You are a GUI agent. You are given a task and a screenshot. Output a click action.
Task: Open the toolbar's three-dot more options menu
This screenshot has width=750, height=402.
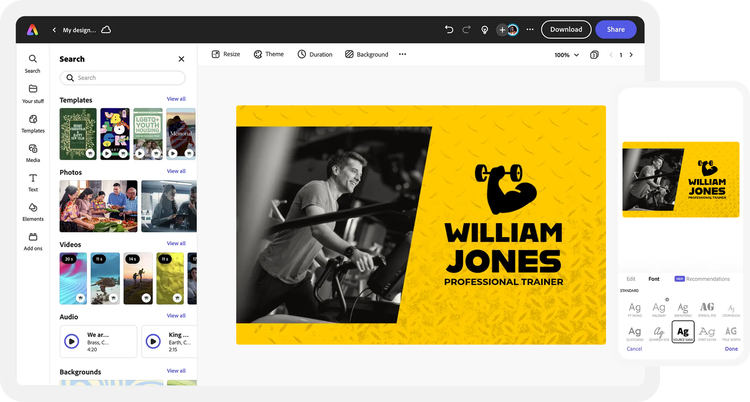pyautogui.click(x=402, y=54)
